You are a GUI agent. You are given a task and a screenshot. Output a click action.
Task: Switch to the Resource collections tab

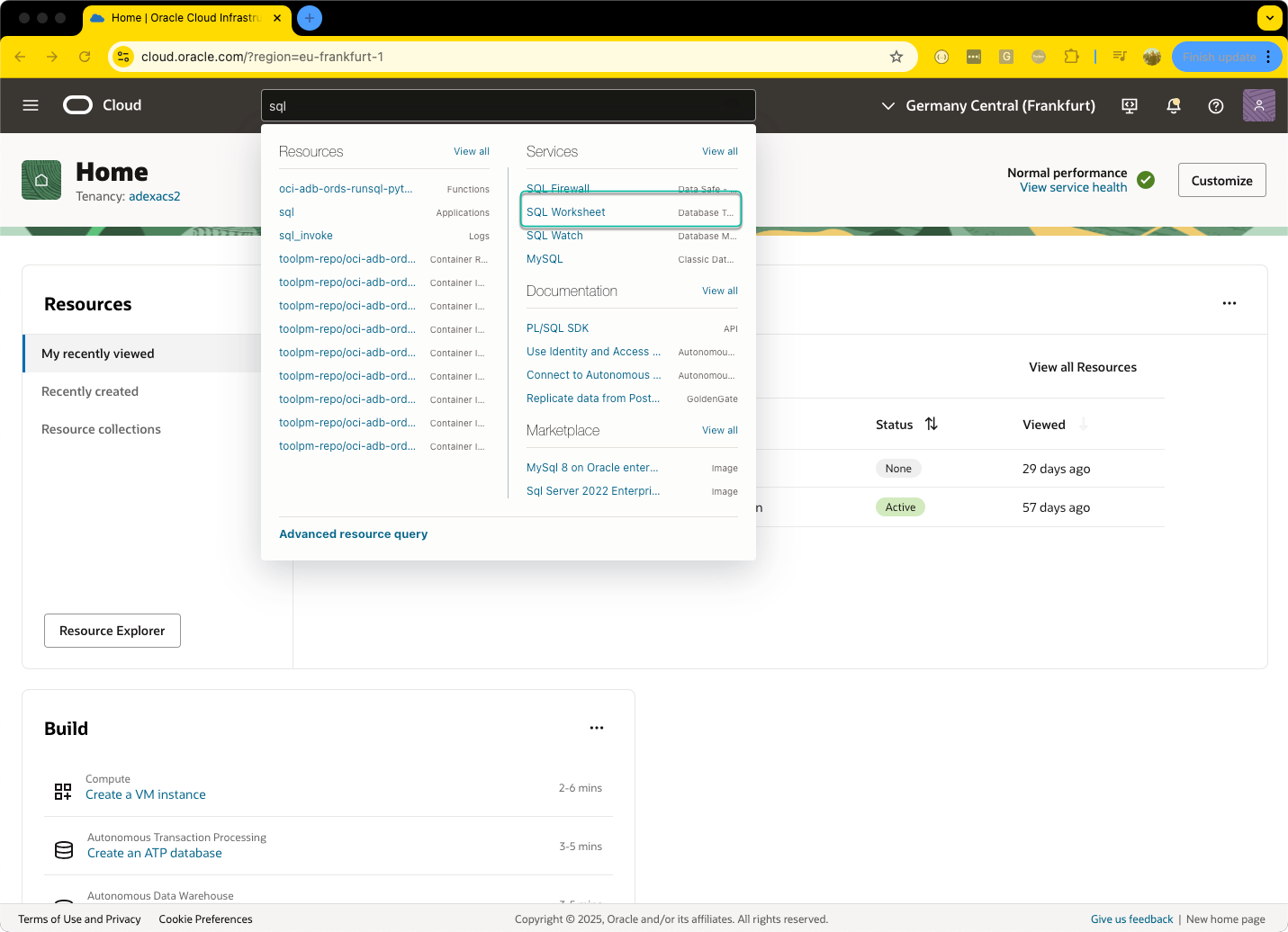coord(101,429)
